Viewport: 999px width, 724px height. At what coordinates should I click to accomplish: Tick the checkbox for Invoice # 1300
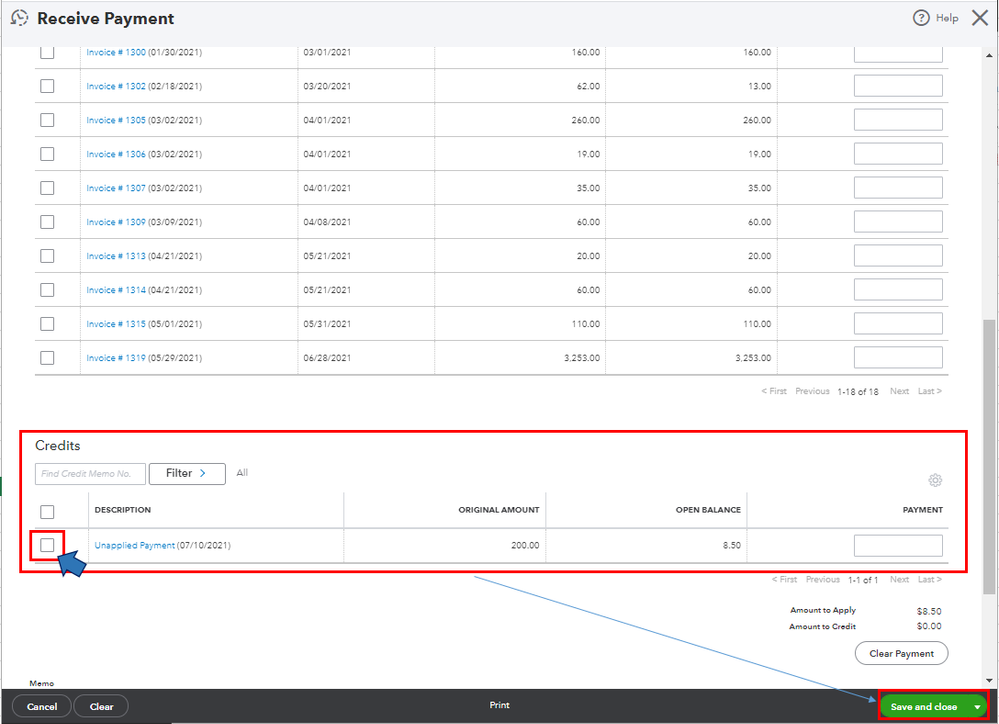[47, 52]
